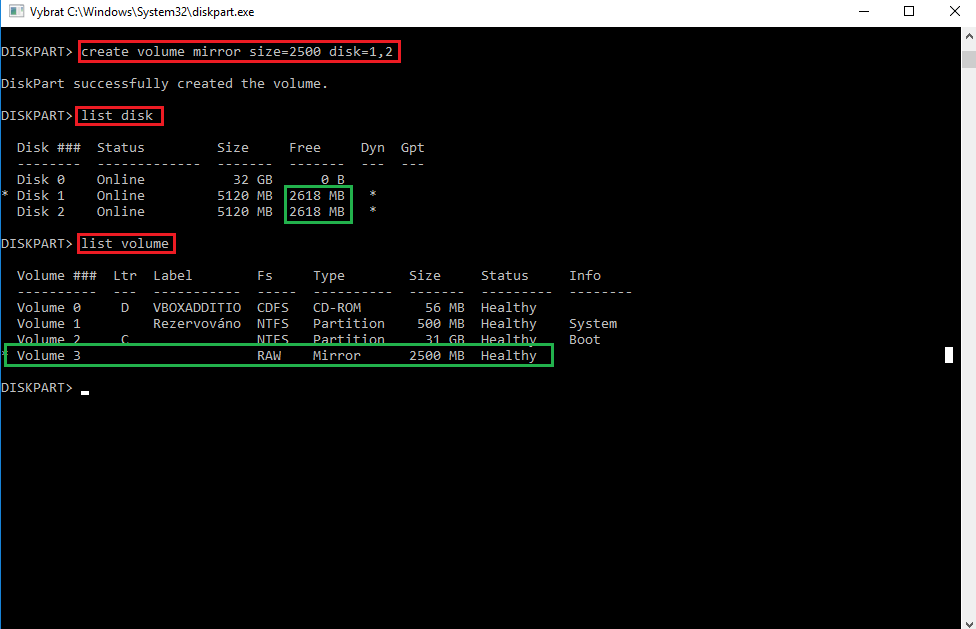Click the 'list disk' command
This screenshot has width=976, height=629.
point(118,116)
